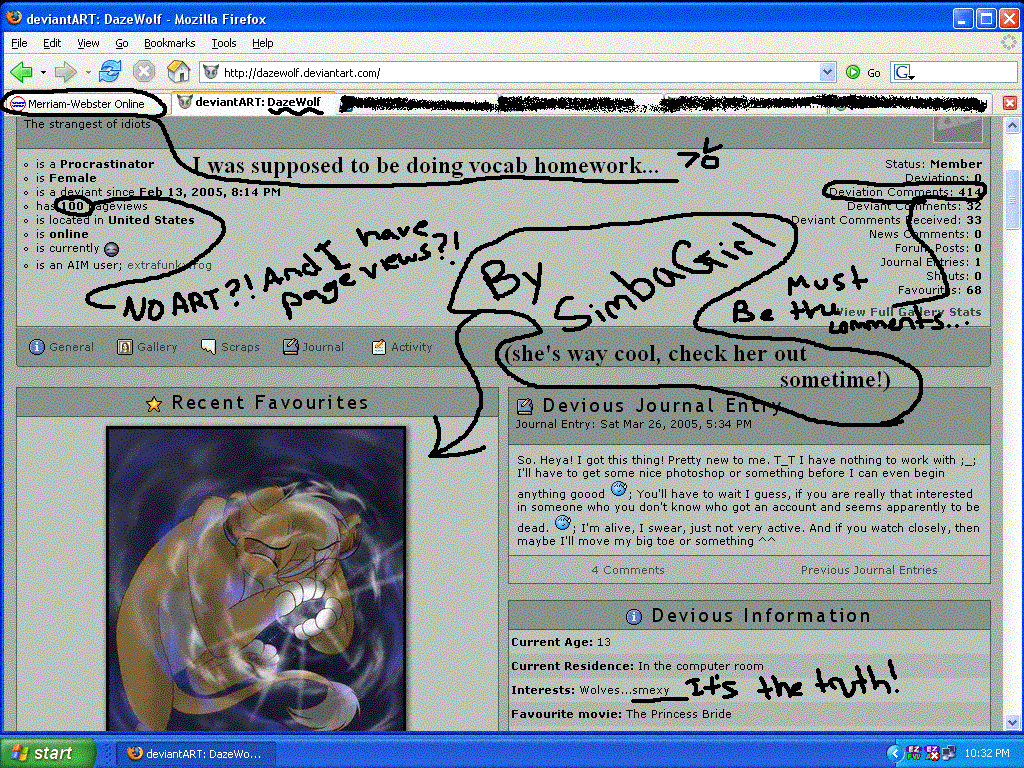This screenshot has width=1024, height=768.
Task: Click 'Deviant Comments Received: 33' text
Action: pos(886,220)
